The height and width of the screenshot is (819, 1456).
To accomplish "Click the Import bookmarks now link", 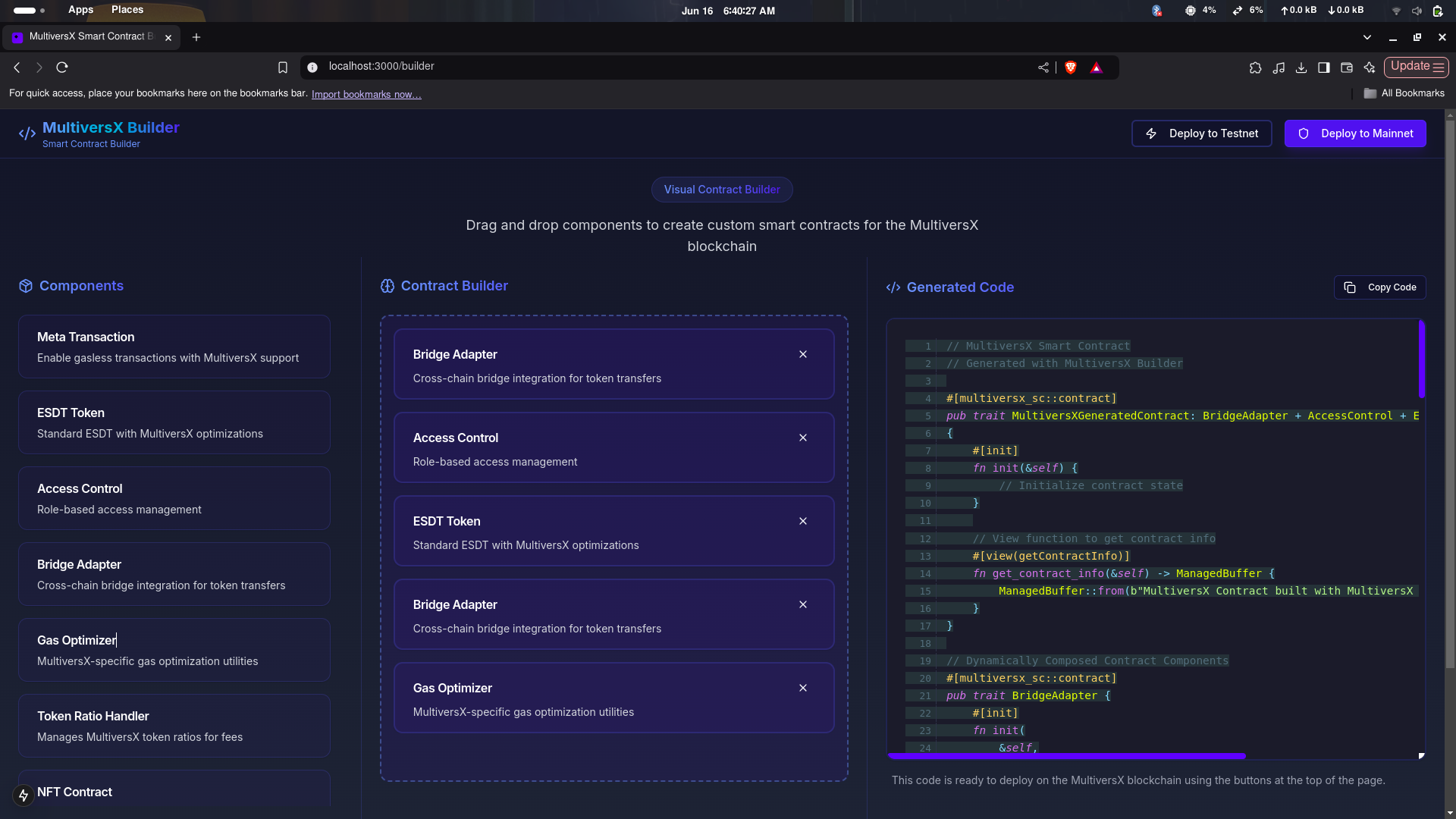I will 366,94.
